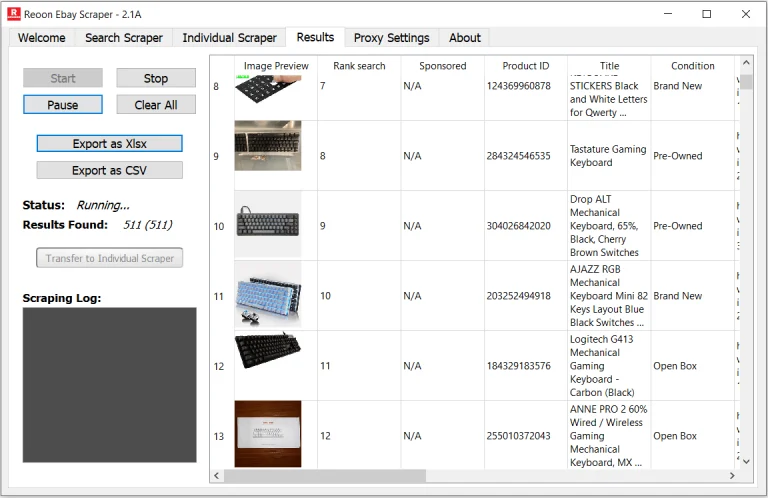Click product ID 203252494918
The width and height of the screenshot is (768, 498).
point(518,296)
